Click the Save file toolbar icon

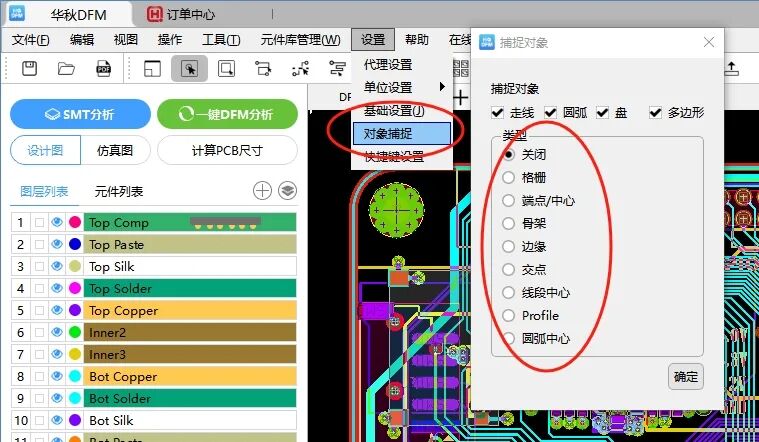pyautogui.click(x=30, y=68)
